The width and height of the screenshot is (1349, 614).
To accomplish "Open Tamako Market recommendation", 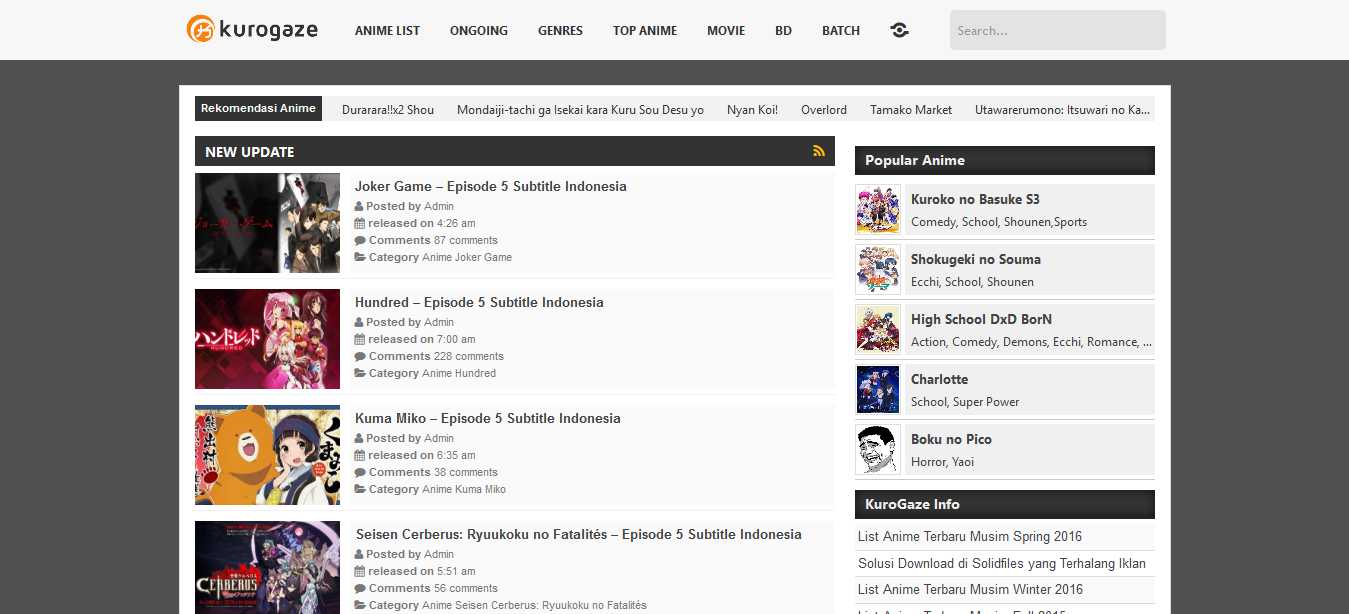I will pos(911,110).
